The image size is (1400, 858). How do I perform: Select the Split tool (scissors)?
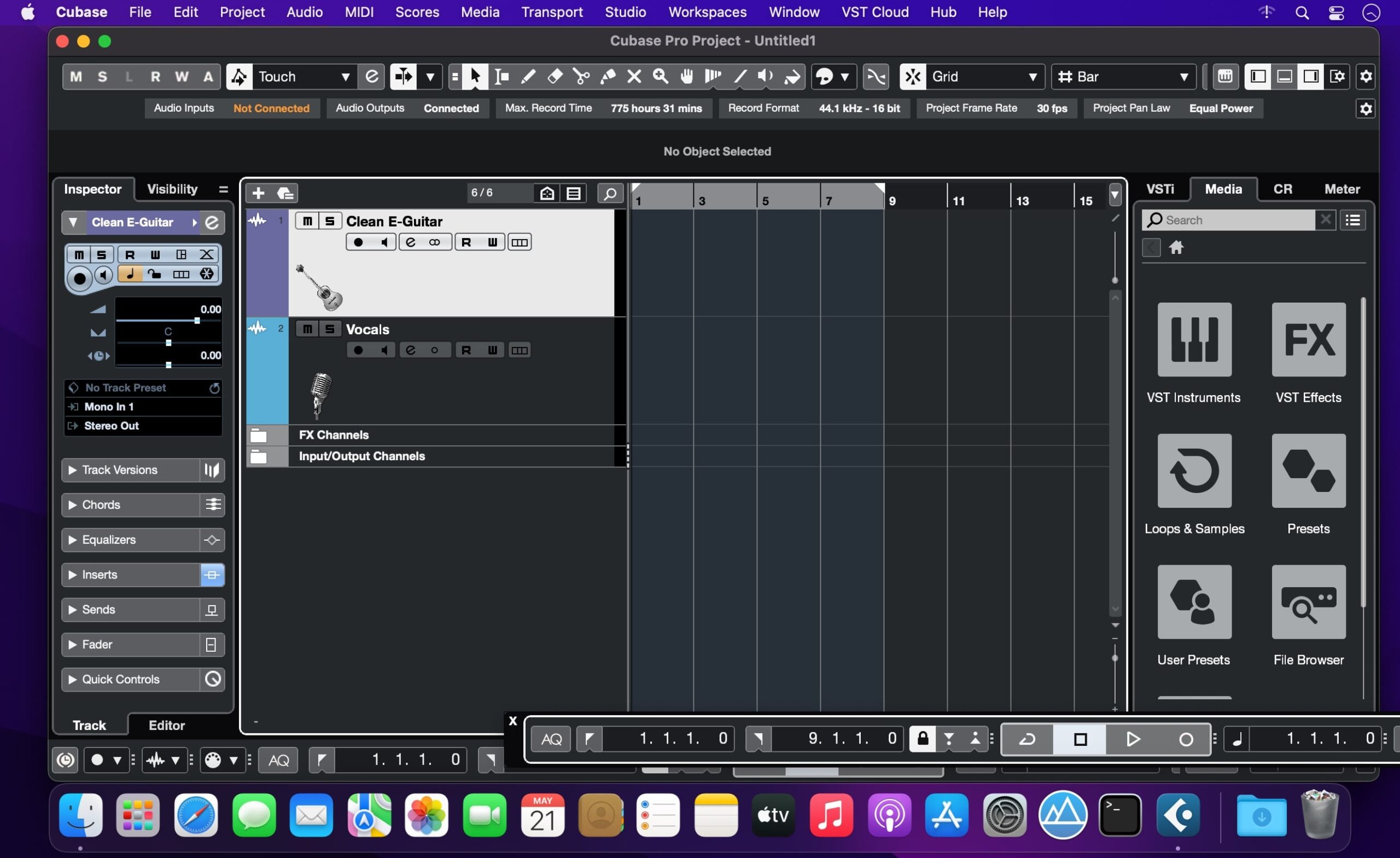coord(581,76)
